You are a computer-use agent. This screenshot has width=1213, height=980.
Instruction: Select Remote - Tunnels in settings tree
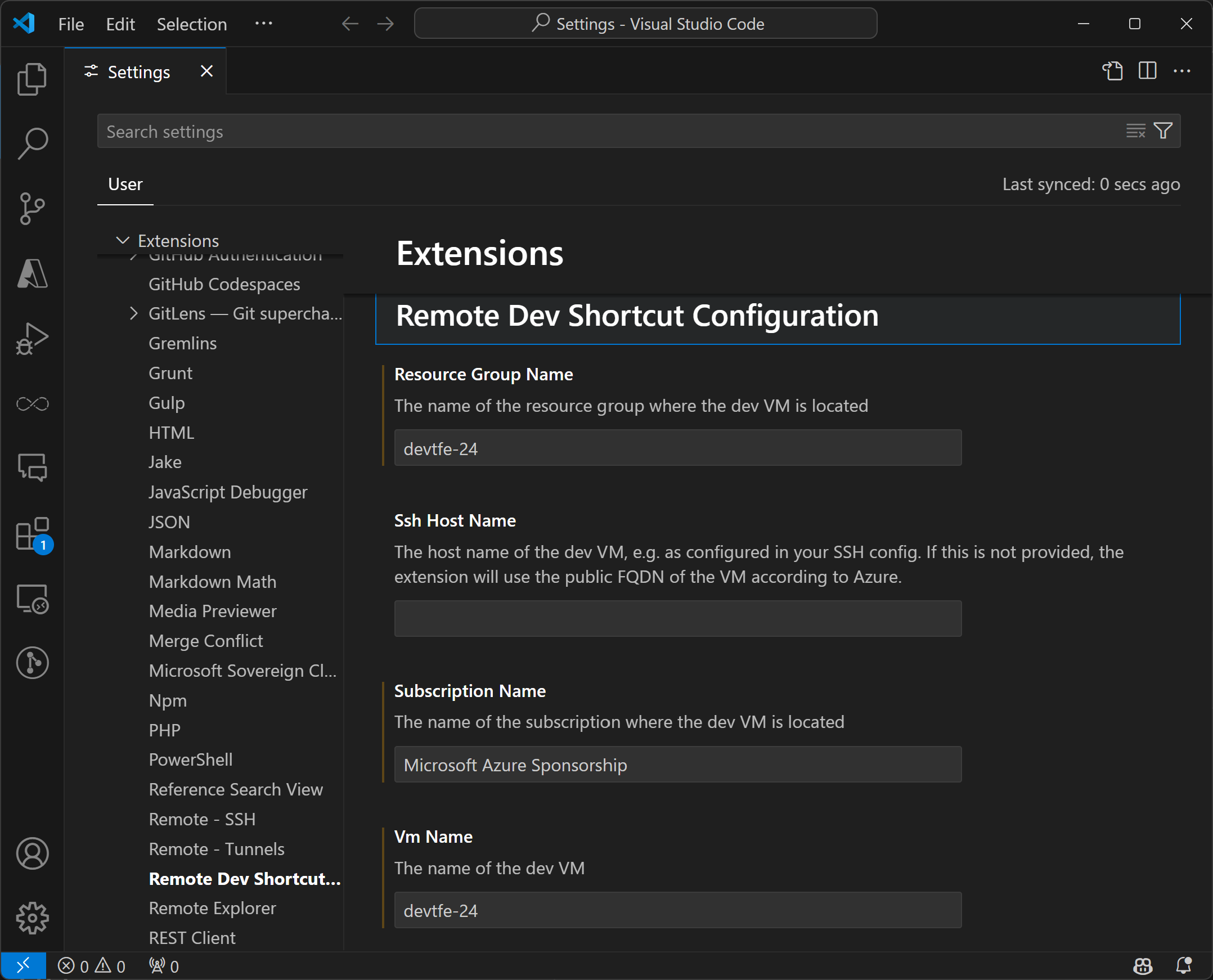pyautogui.click(x=216, y=849)
